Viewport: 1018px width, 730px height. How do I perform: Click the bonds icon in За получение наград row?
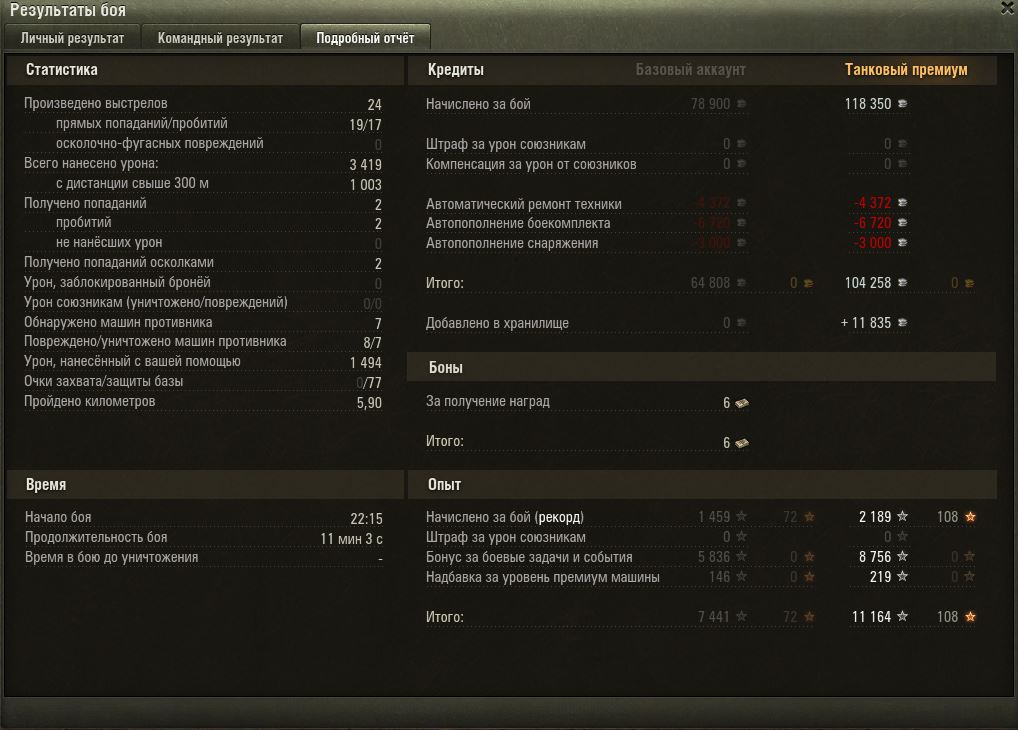(741, 403)
